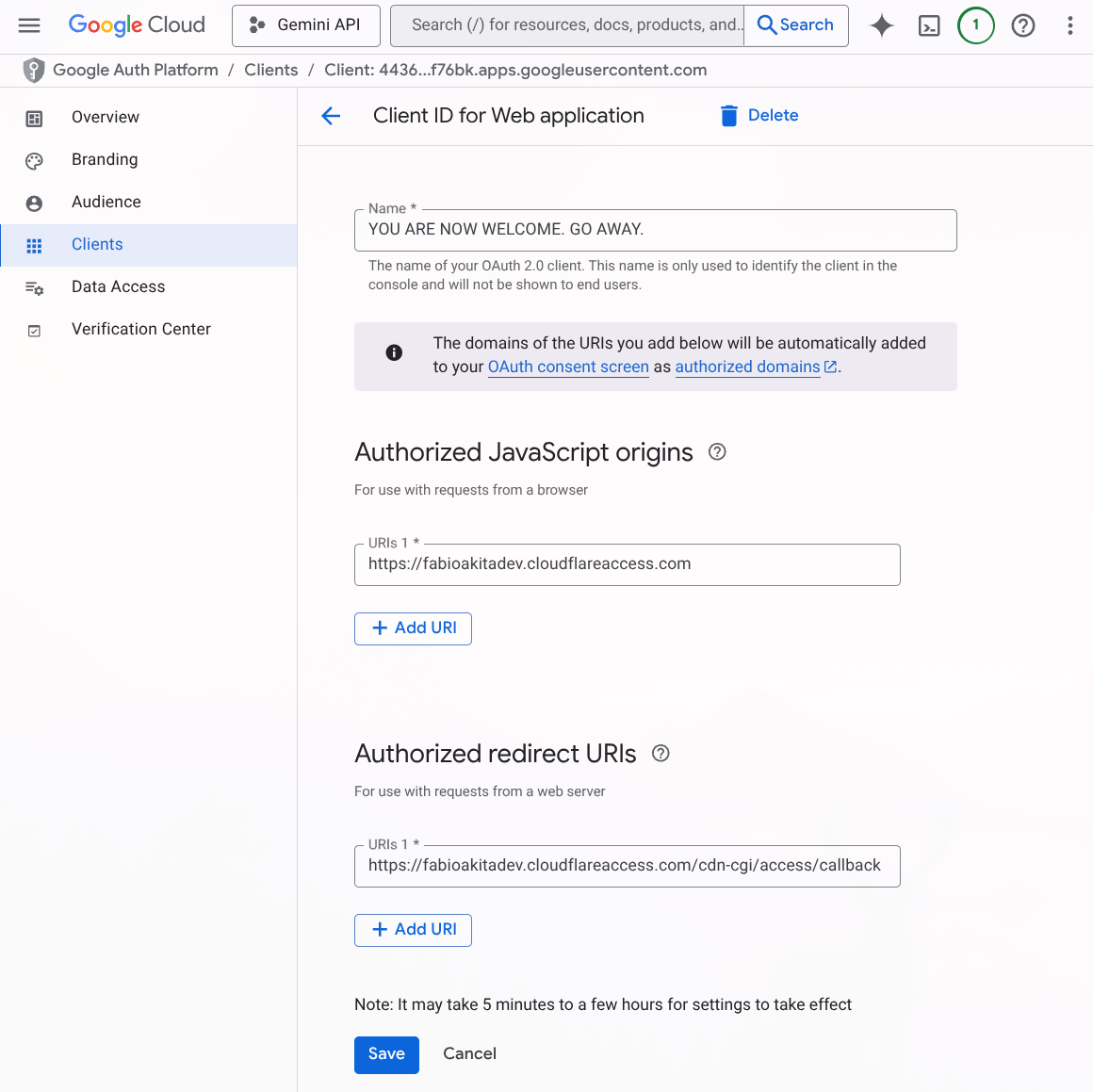
Task: Open Verification Center in the sidebar
Action: point(149,330)
